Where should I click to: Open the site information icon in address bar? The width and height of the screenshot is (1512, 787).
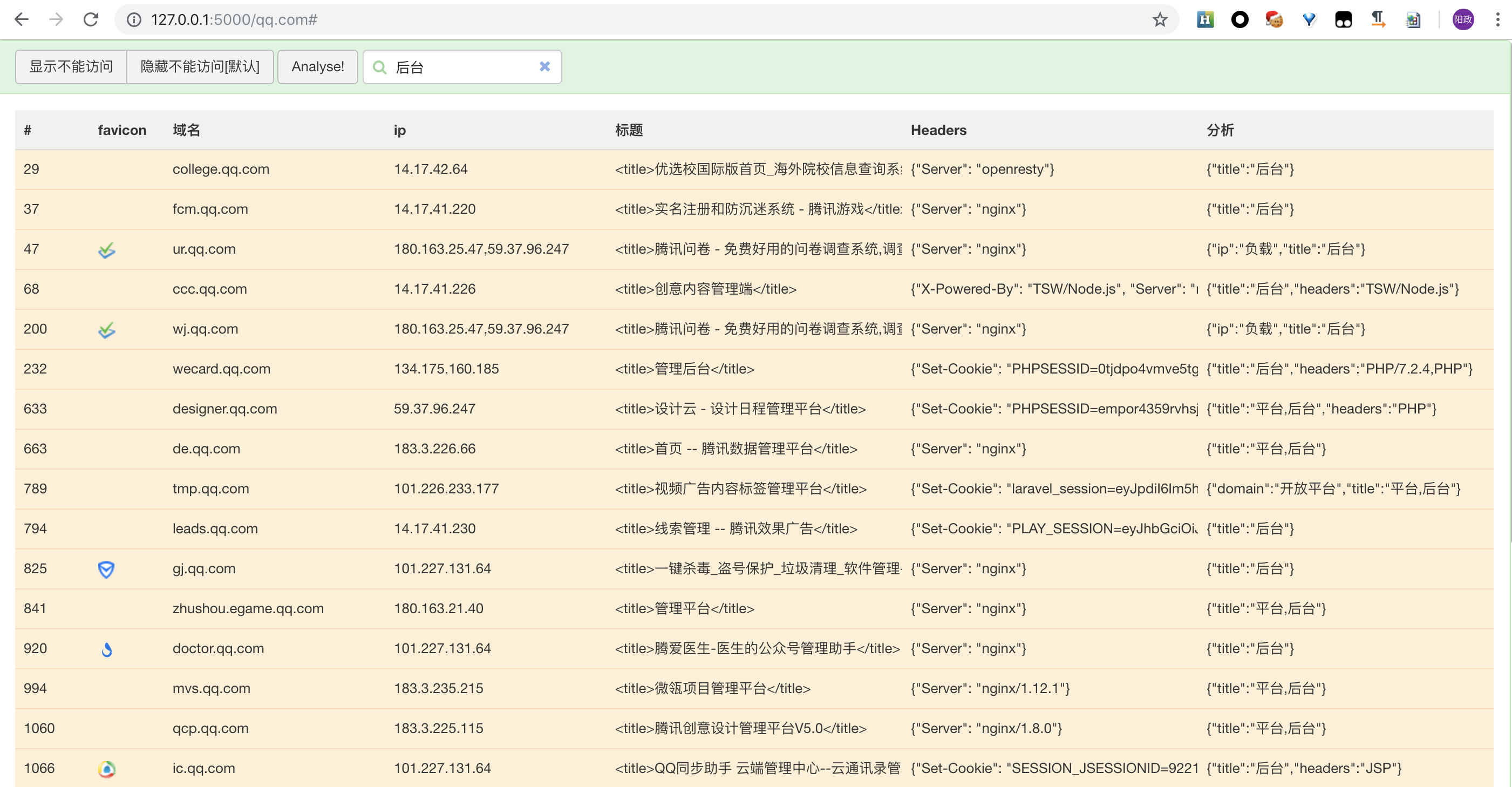pyautogui.click(x=134, y=20)
